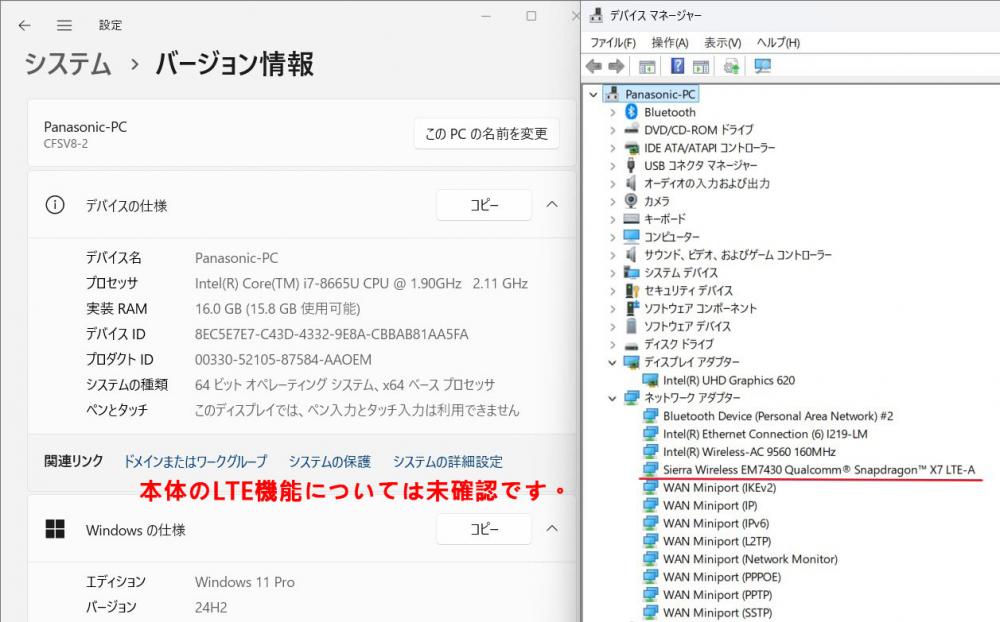Select the Intel(R) UHD Graphics 620 adapter icon
This screenshot has width=1000, height=622.
click(x=650, y=380)
